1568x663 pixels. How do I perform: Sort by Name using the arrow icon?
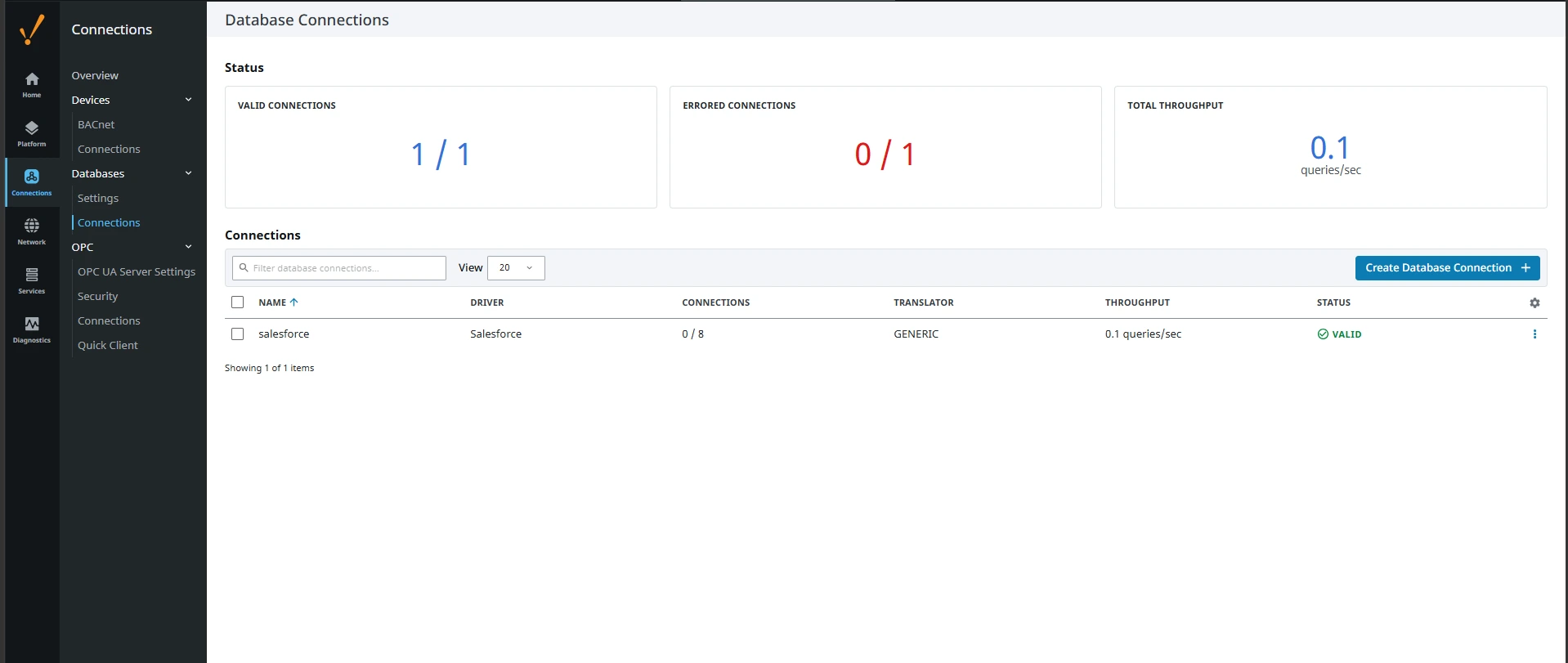pyautogui.click(x=294, y=302)
